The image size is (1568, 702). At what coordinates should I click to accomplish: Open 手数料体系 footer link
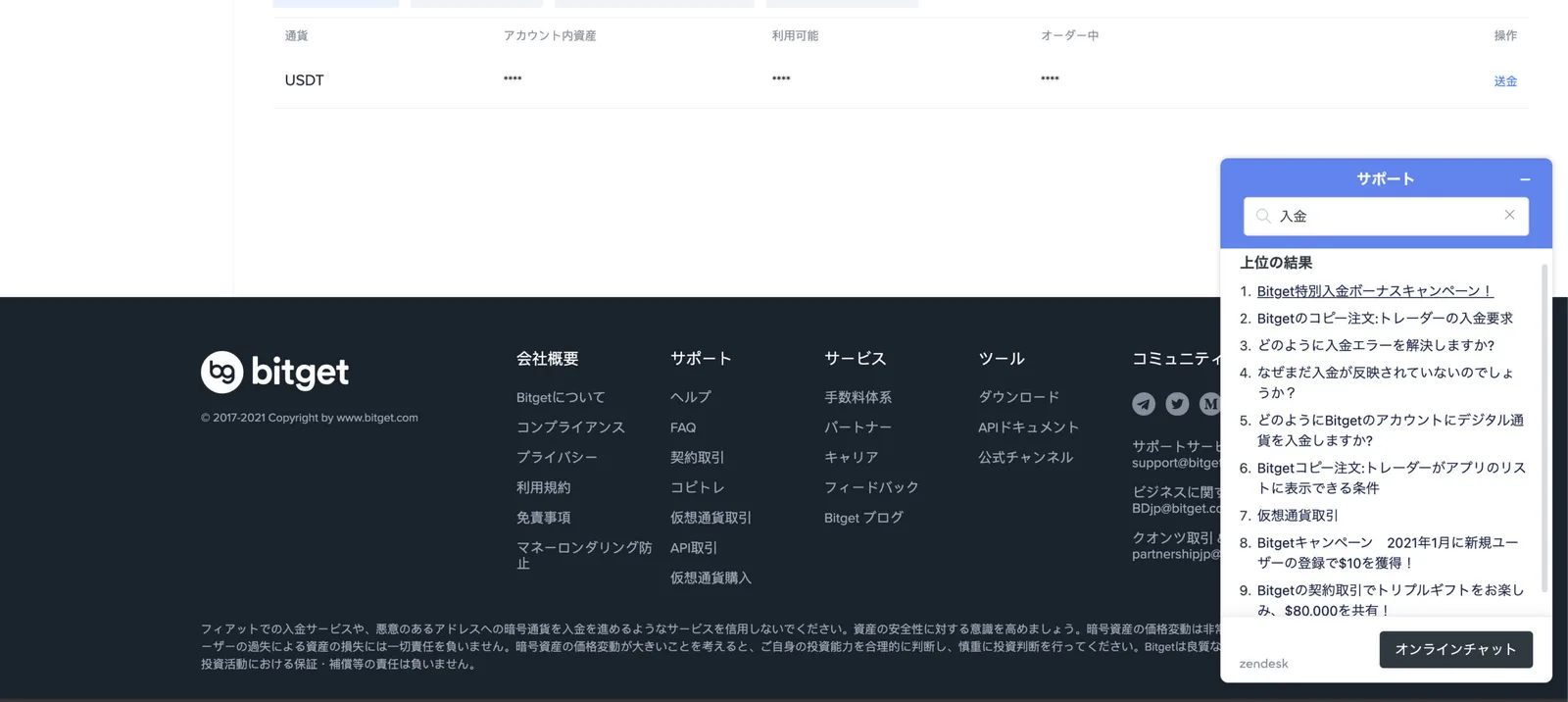pyautogui.click(x=857, y=397)
